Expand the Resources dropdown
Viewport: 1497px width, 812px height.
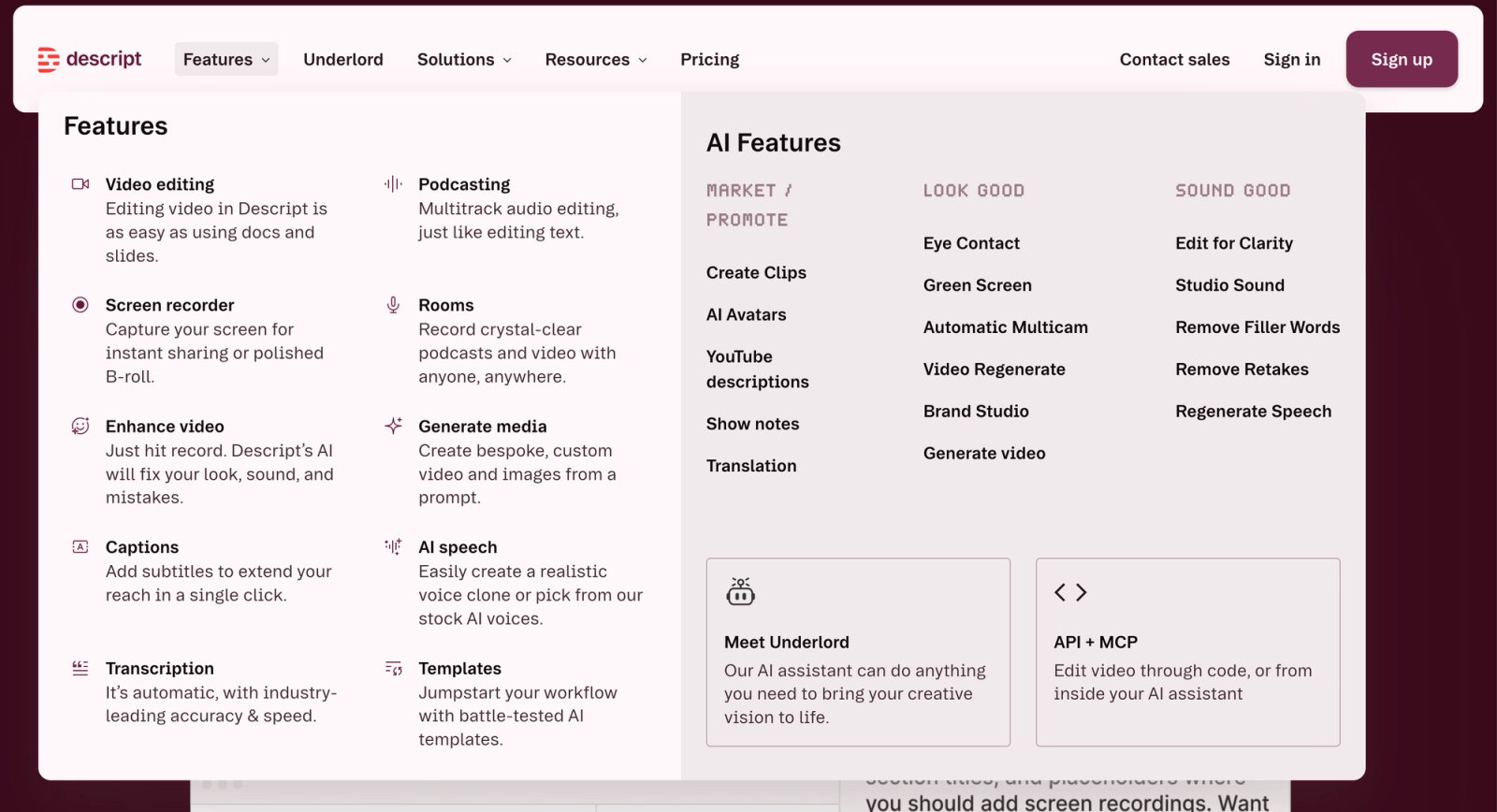tap(596, 59)
